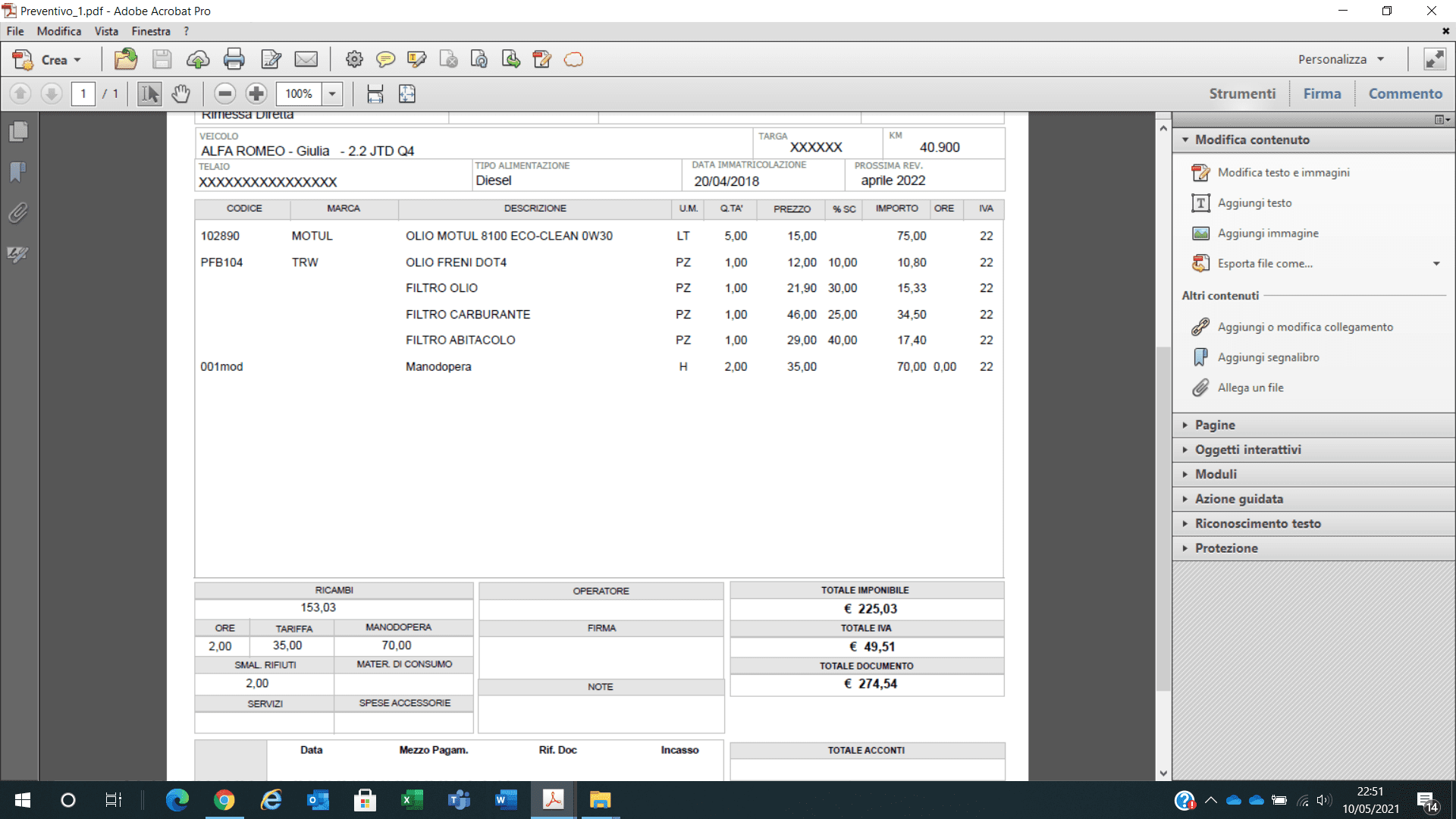Expand the Pagine section
The height and width of the screenshot is (819, 1456).
1313,425
